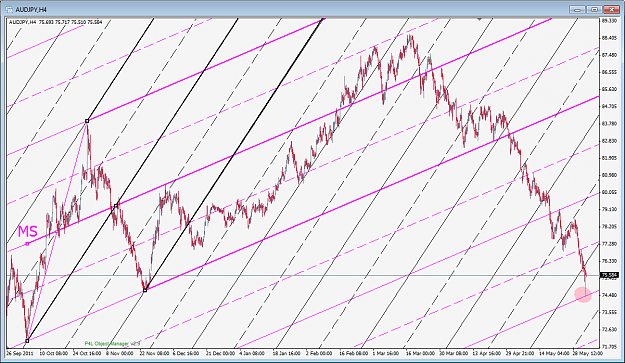Image resolution: width=625 pixels, height=363 pixels.
Task: Click the AUDJPY,H4 OHLC info text in chart corner
Action: (x=56, y=22)
